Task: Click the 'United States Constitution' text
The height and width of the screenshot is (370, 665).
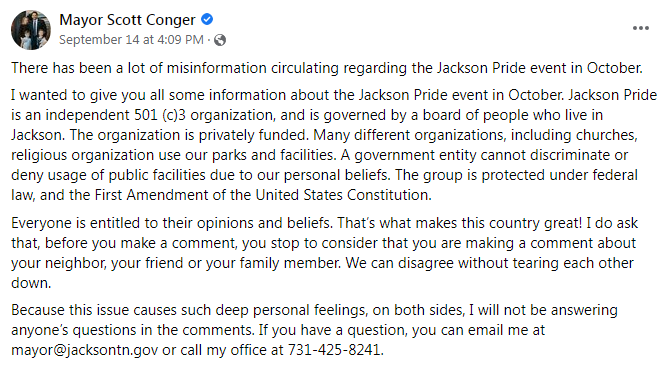Action: tap(343, 195)
